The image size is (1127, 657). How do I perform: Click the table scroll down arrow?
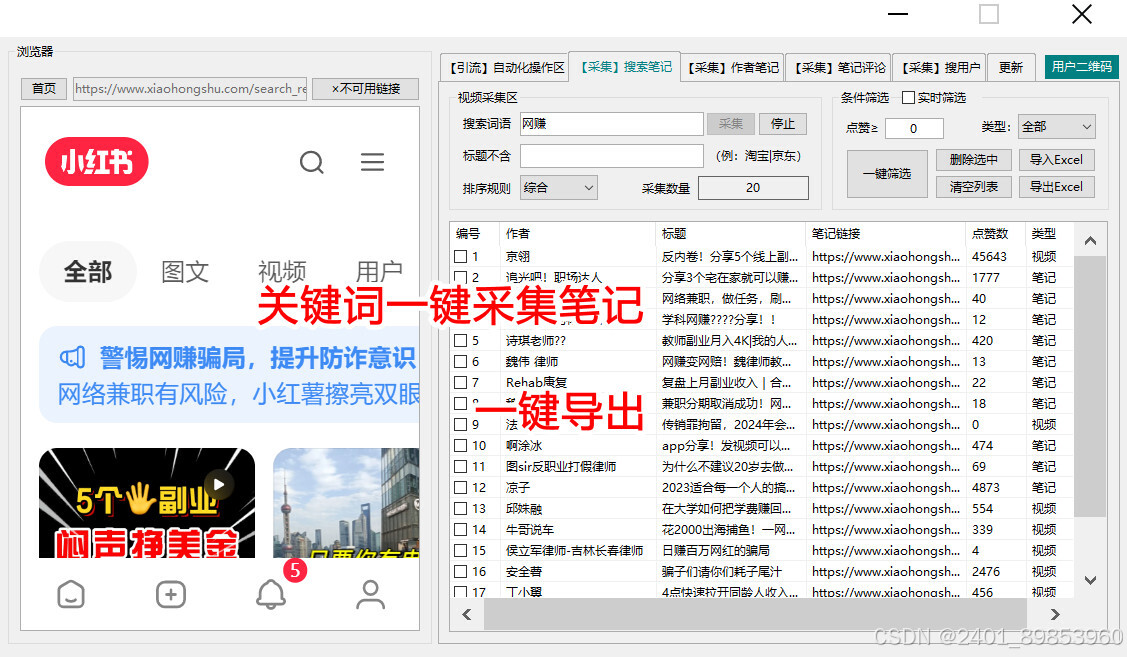1090,580
